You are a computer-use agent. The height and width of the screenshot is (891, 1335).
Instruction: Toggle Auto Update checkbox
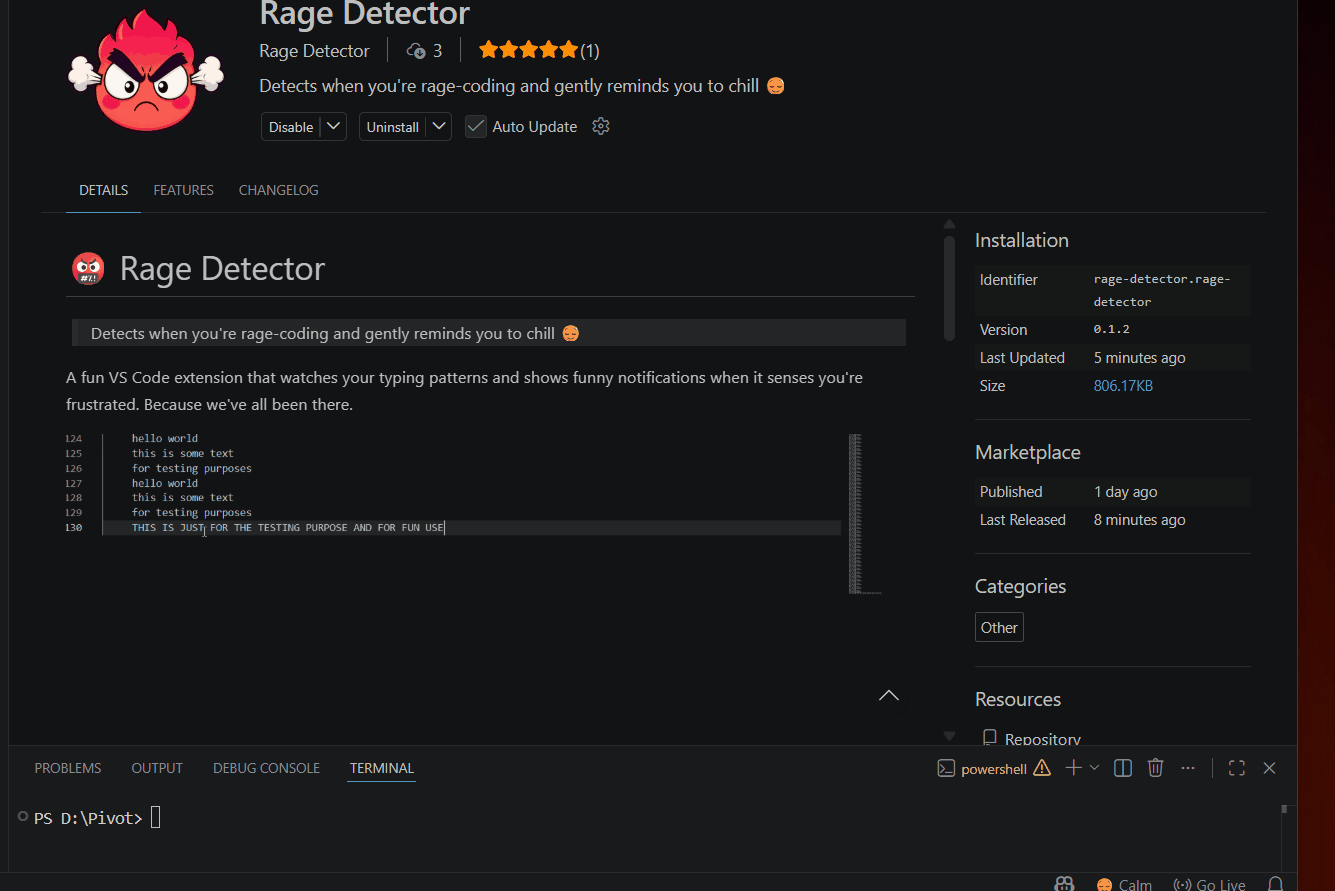[x=476, y=127]
